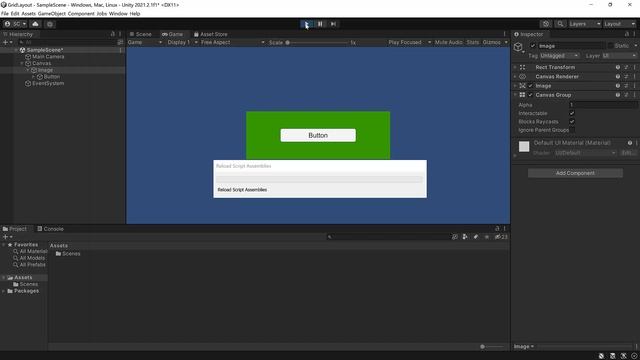This screenshot has width=640, height=360.
Task: Open the Help menu
Action: pyautogui.click(x=135, y=13)
